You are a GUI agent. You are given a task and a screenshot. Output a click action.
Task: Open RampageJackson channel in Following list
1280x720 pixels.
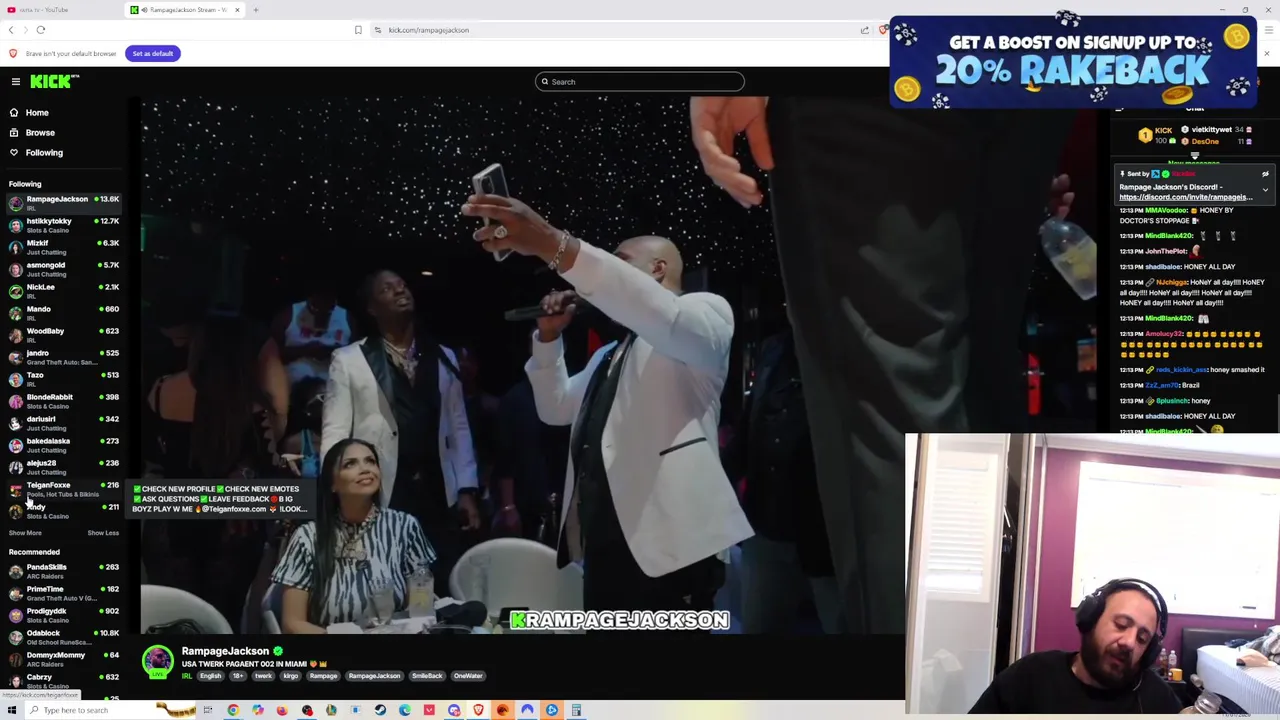(x=64, y=202)
